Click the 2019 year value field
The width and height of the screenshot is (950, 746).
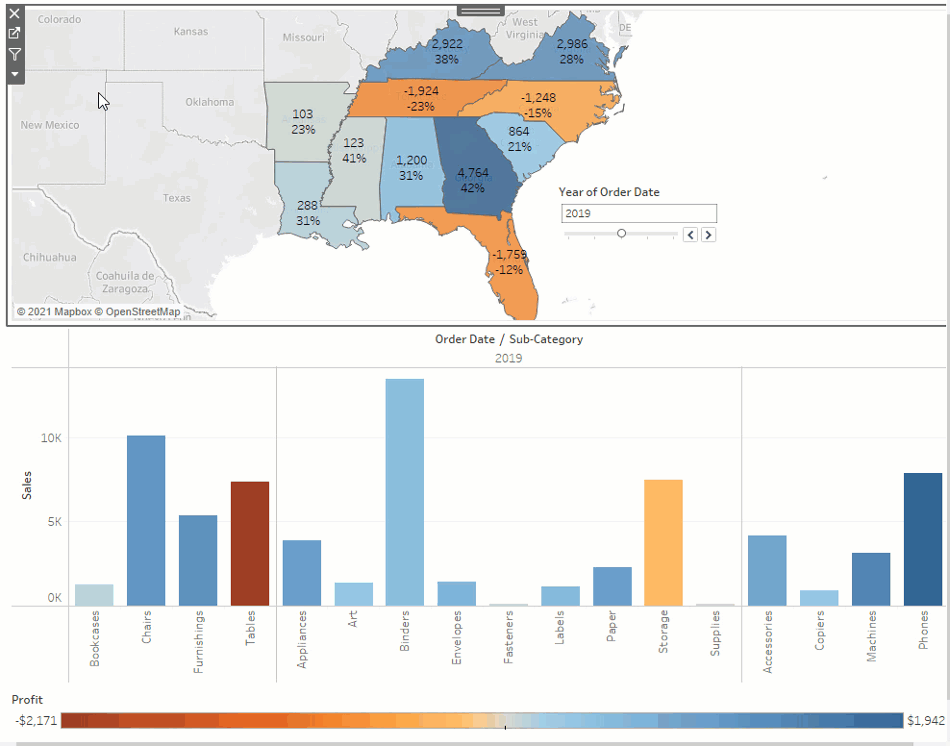click(639, 213)
